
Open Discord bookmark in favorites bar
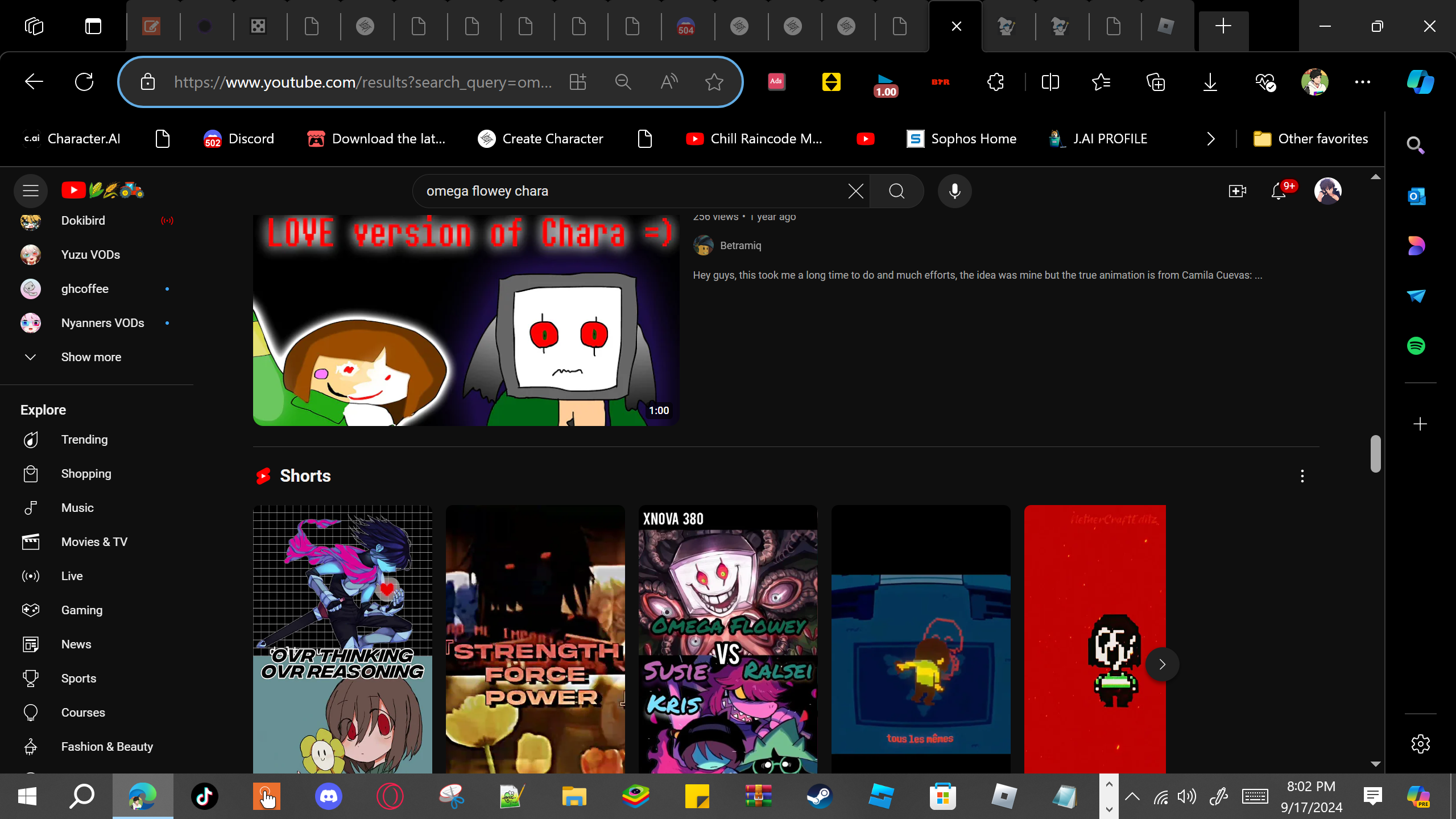[239, 139]
